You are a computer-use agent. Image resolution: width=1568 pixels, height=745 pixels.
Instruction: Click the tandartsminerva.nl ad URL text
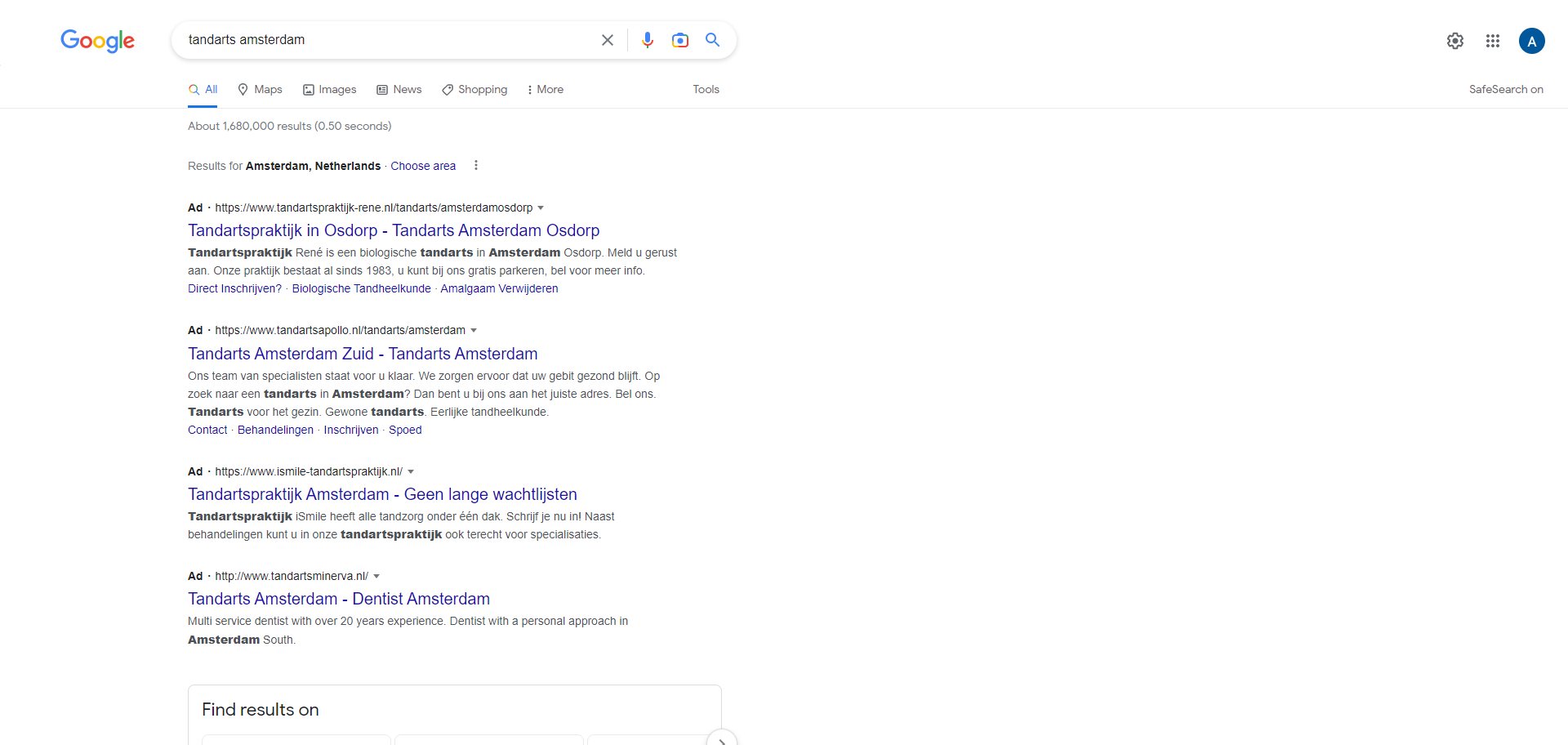tap(292, 577)
